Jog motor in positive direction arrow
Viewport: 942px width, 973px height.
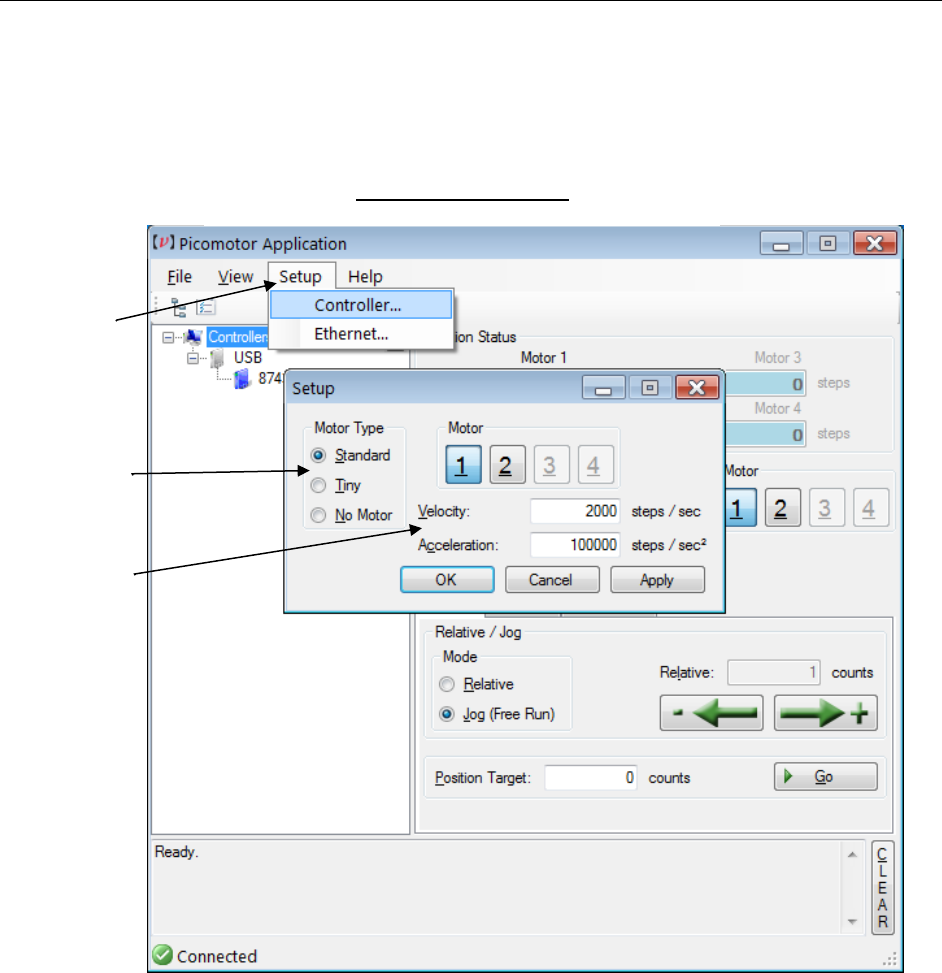point(825,713)
